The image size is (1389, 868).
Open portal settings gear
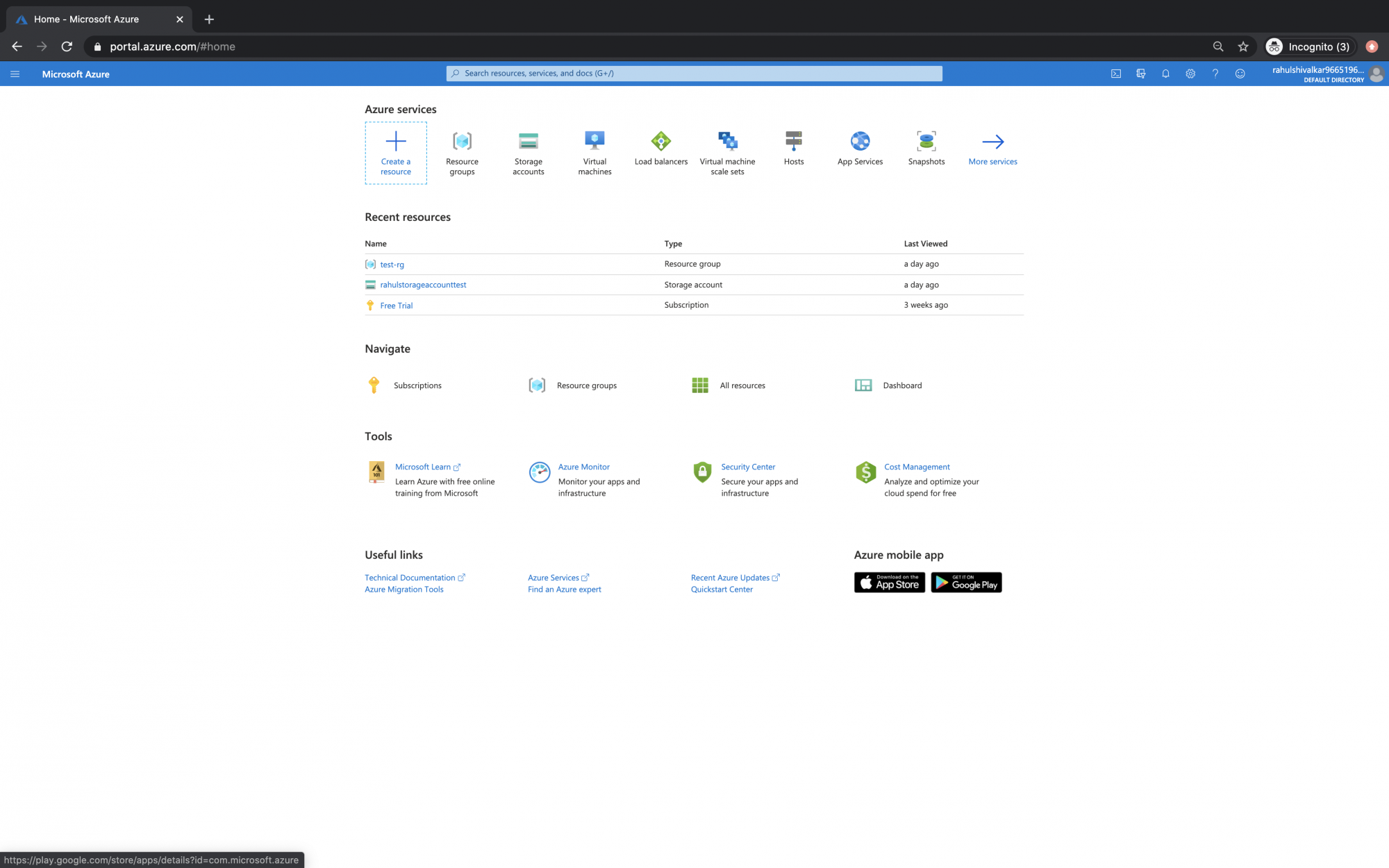[x=1190, y=74]
